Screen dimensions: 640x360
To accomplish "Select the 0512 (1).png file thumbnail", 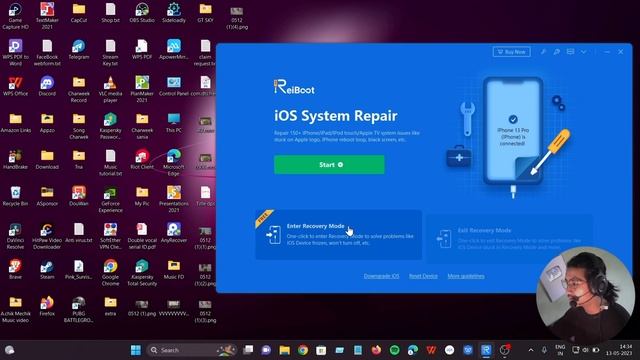I will [142, 307].
